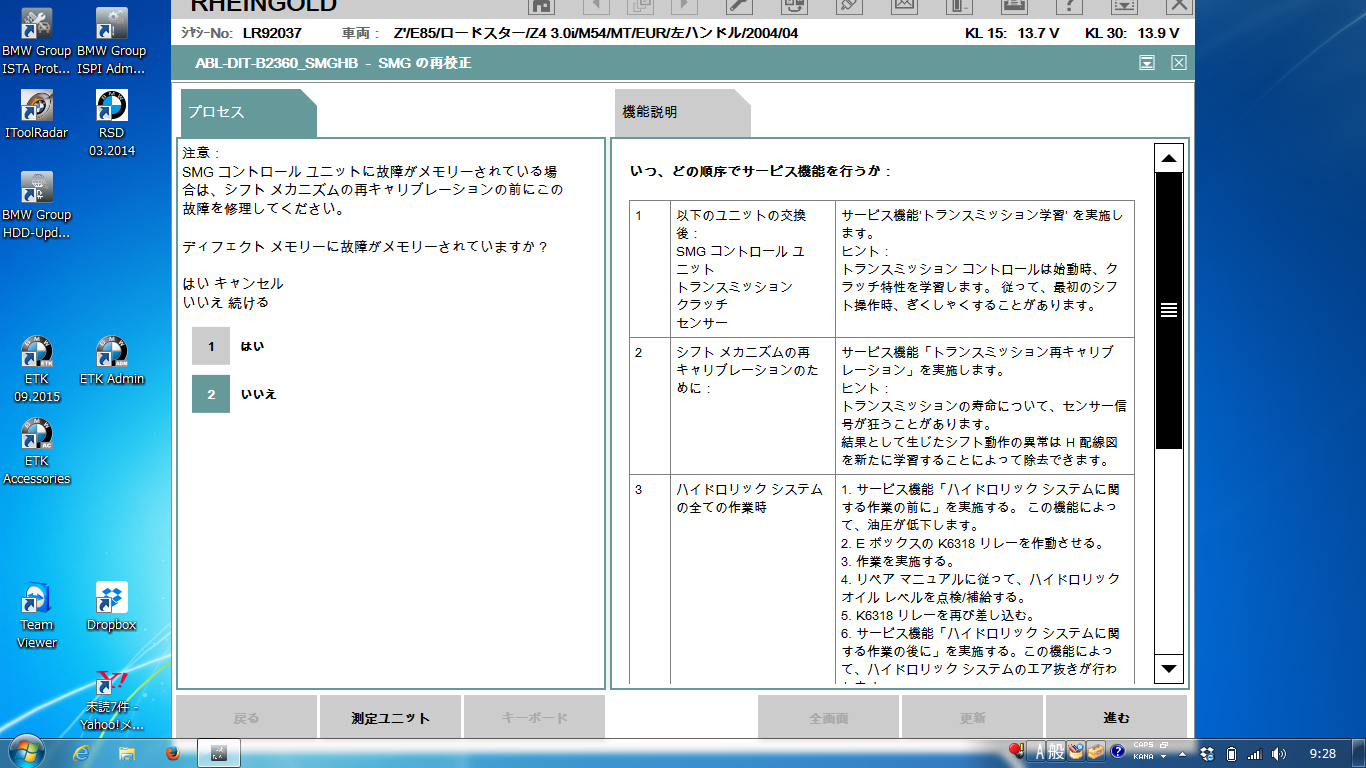
Task: Click table row number 2 cell
Action: coord(650,405)
